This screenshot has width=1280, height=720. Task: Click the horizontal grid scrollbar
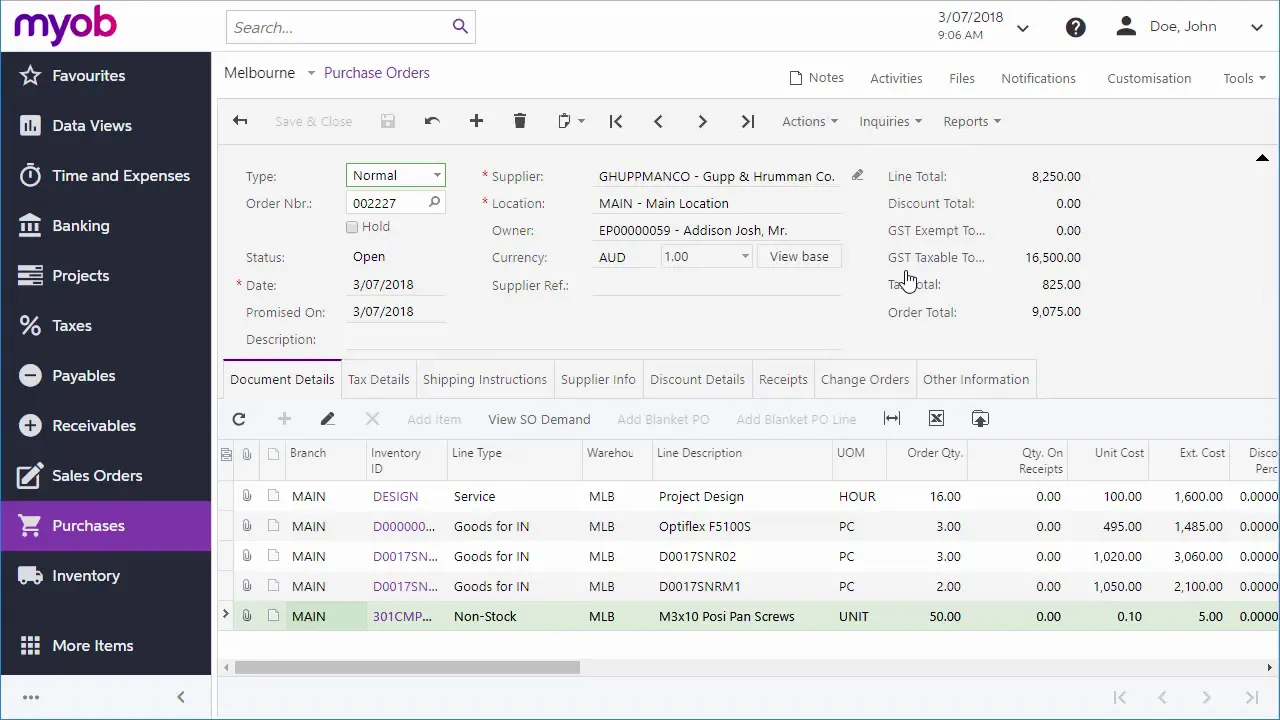click(406, 668)
